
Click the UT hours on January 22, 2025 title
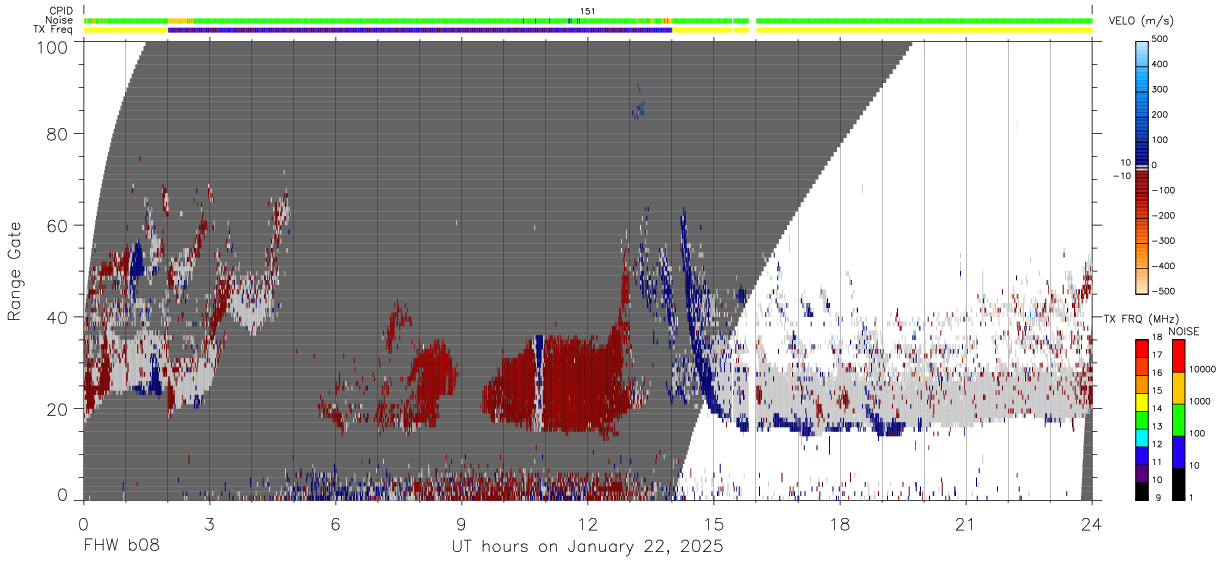tap(587, 548)
